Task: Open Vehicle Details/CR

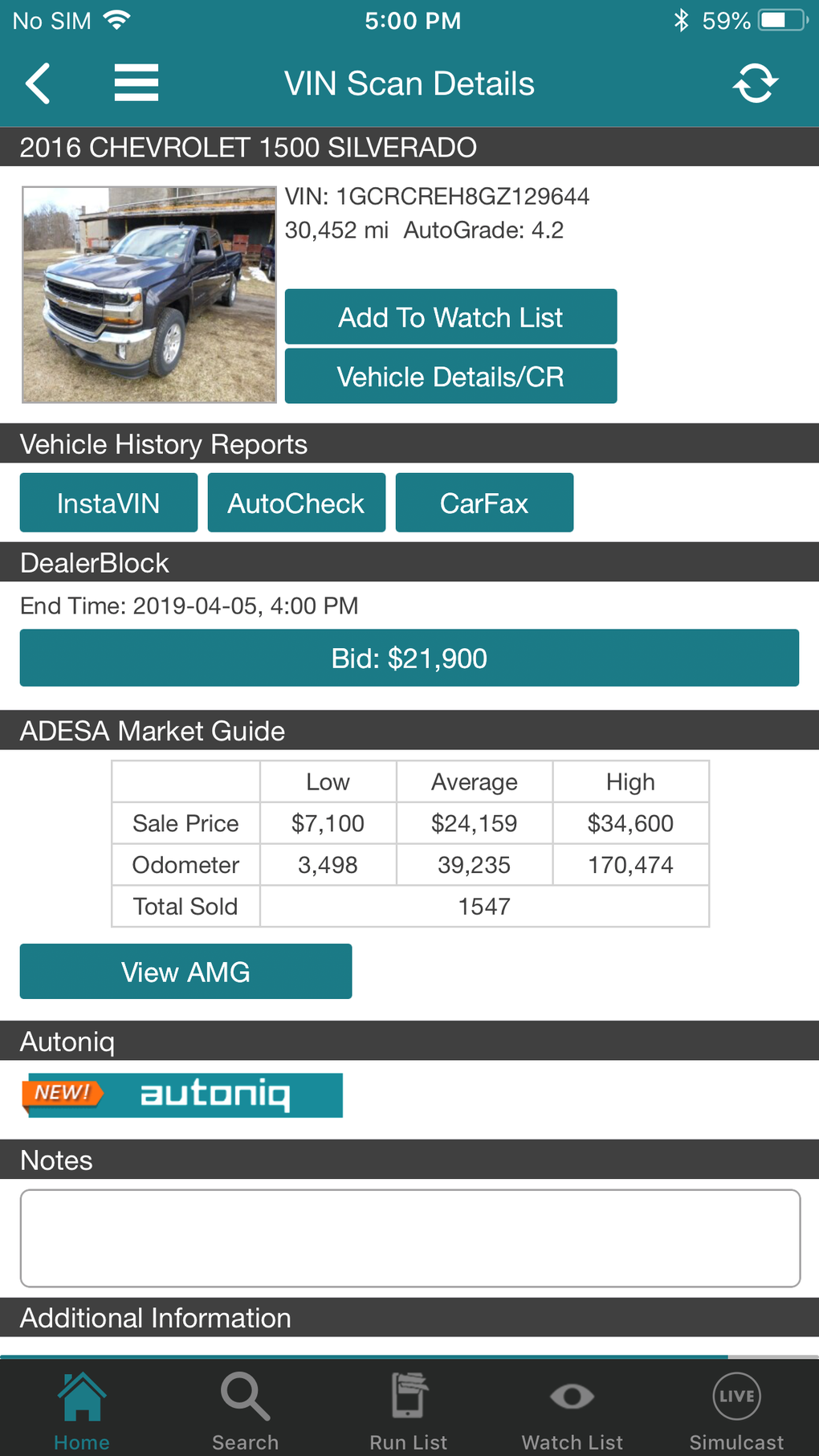Action: click(x=450, y=376)
